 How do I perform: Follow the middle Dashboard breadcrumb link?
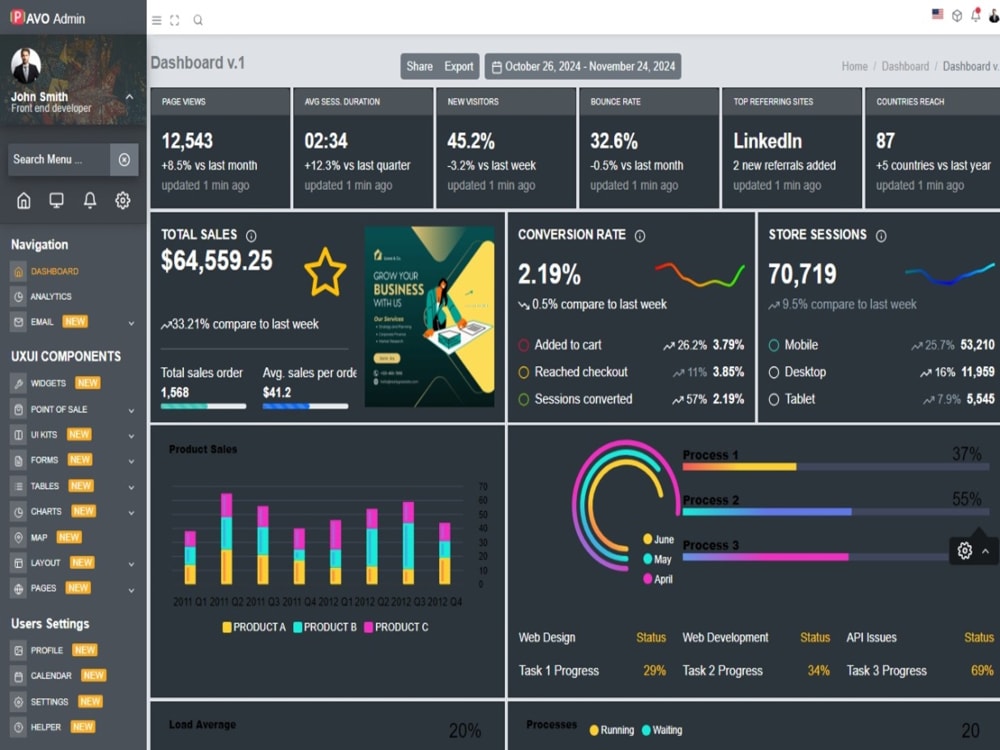point(905,66)
